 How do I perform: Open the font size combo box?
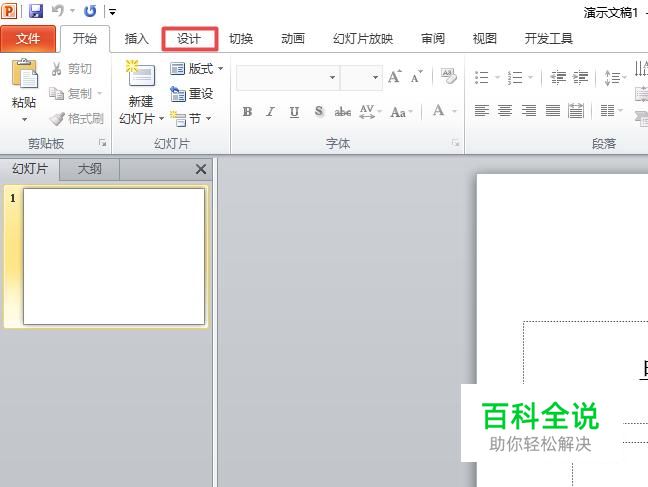pyautogui.click(x=361, y=77)
